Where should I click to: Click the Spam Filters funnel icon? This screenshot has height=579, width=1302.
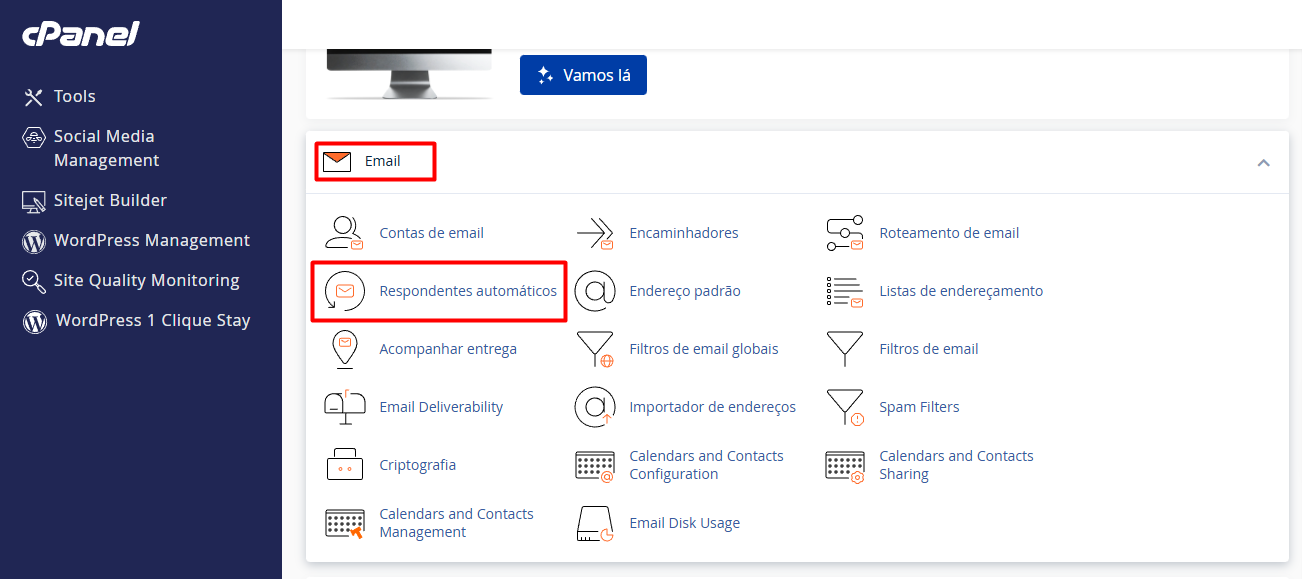click(x=845, y=406)
